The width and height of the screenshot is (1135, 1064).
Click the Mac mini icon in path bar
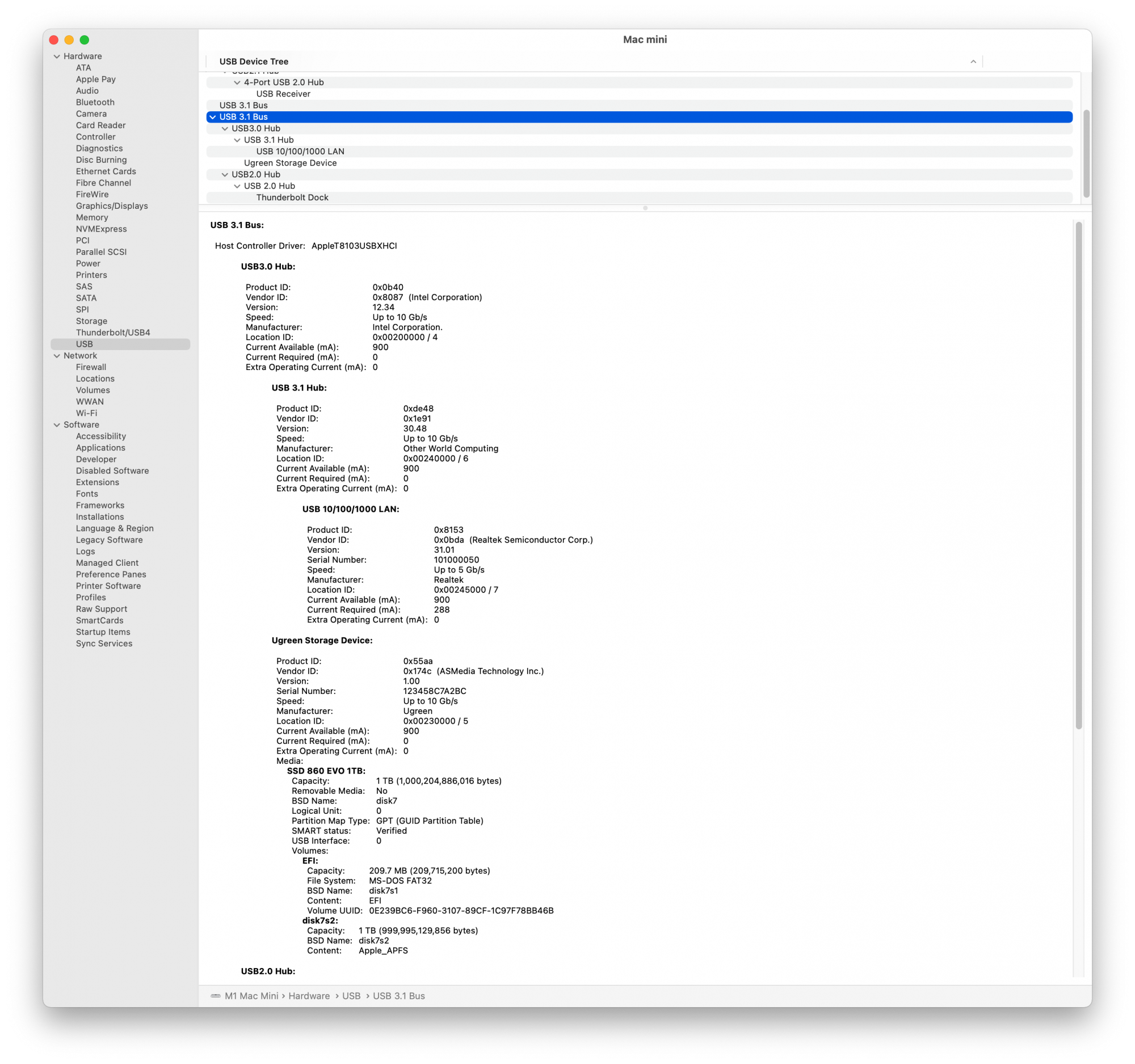click(215, 995)
